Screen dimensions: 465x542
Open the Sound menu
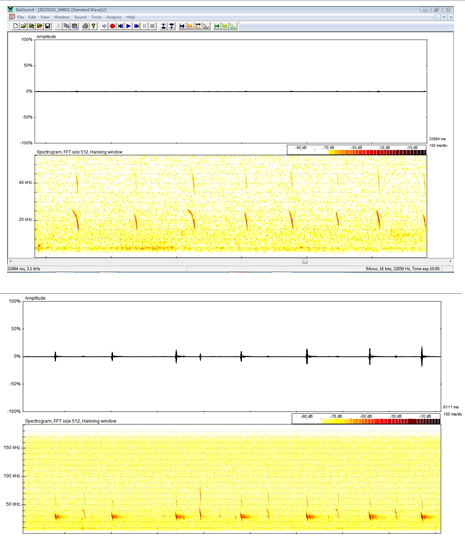80,17
